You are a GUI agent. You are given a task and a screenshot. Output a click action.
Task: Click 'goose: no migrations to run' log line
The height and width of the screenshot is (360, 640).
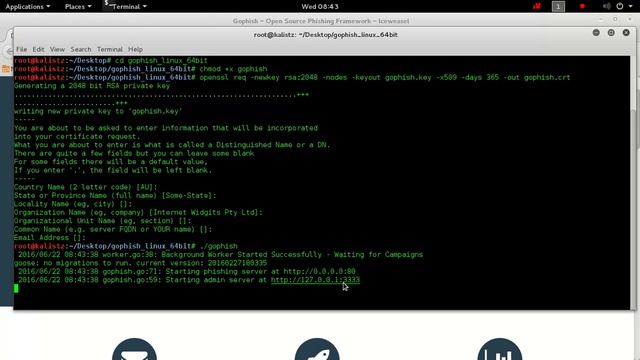(x=140, y=263)
